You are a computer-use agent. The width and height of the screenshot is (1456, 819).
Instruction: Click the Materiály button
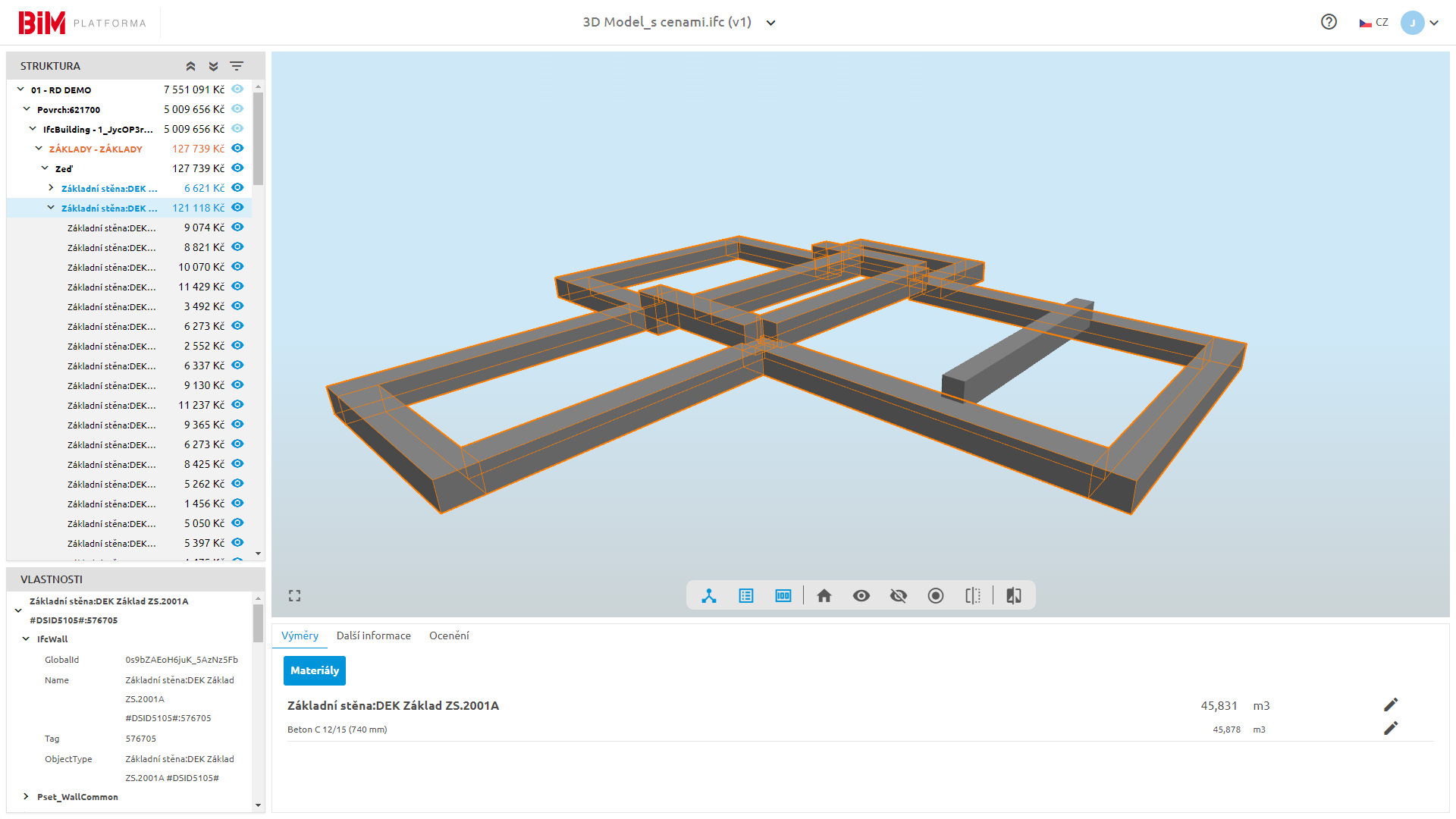pos(314,670)
